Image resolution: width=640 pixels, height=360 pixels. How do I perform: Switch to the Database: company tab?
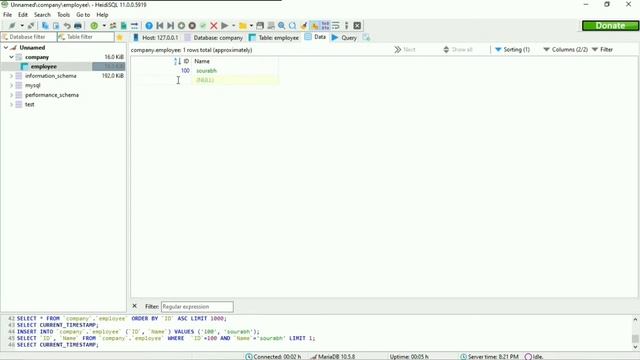[213, 38]
